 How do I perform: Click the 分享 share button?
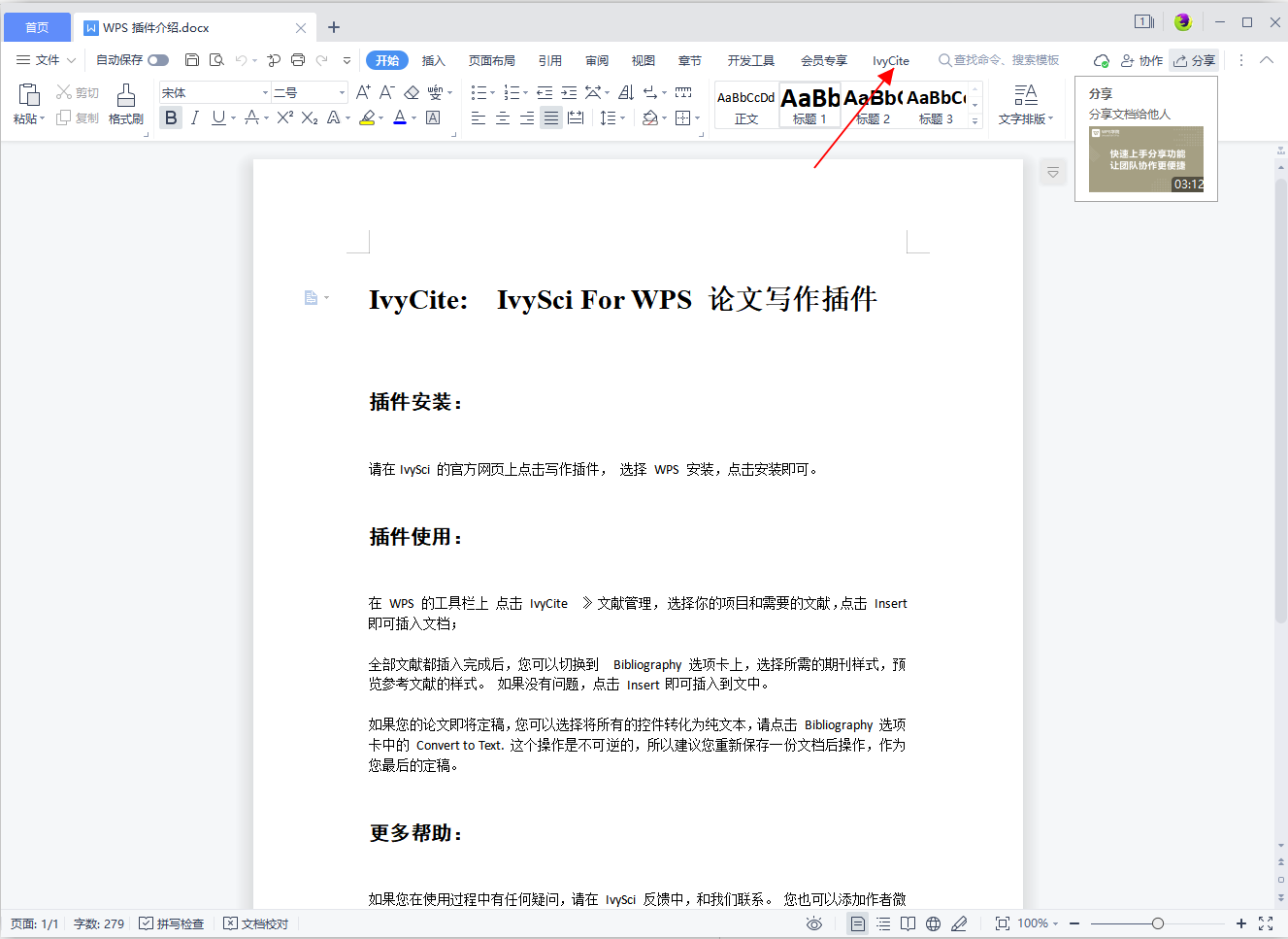pyautogui.click(x=1194, y=60)
